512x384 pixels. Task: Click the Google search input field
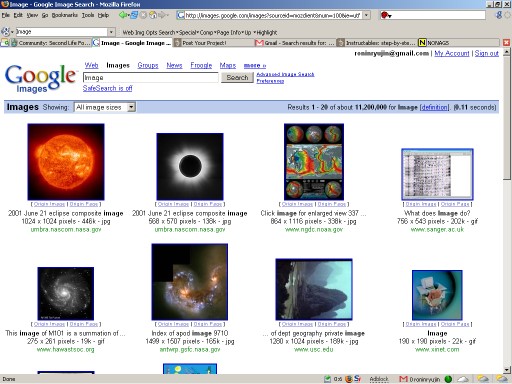click(151, 77)
